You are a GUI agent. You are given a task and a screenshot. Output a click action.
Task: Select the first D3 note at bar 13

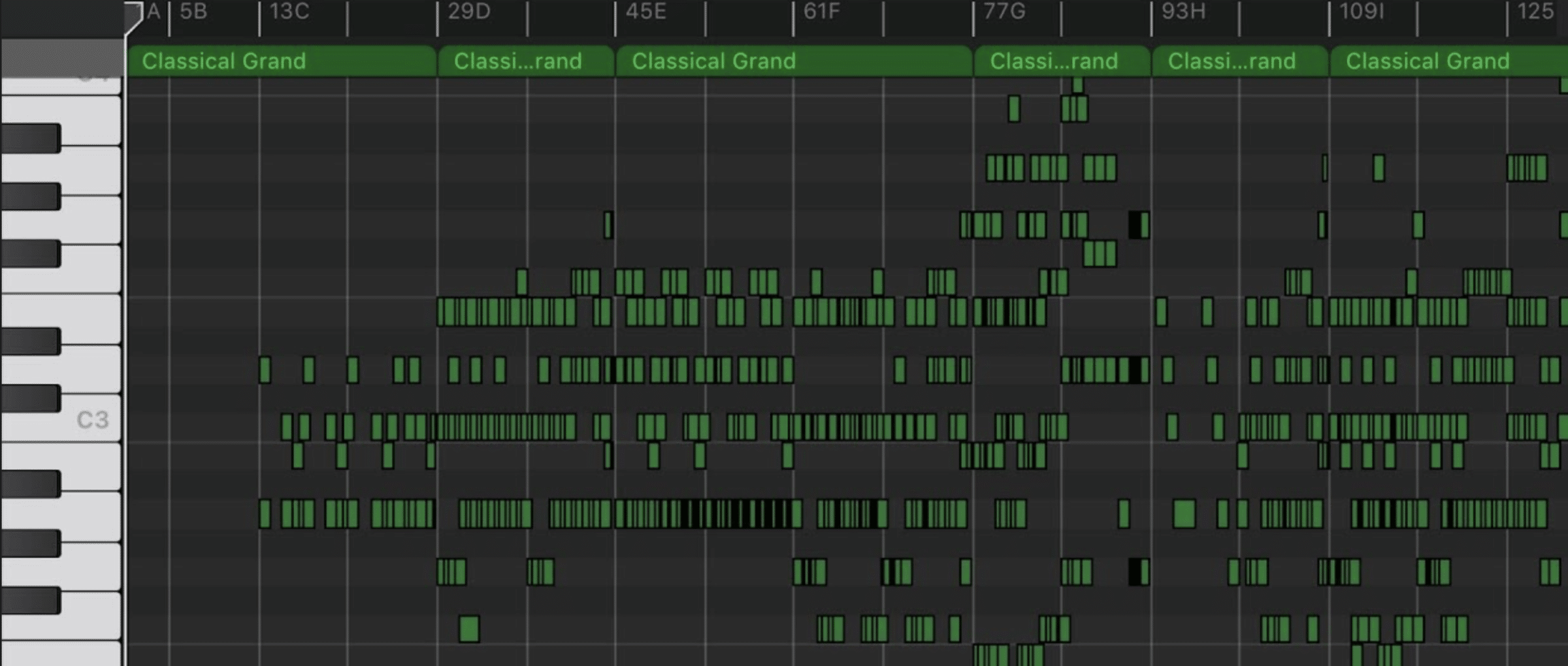(265, 370)
